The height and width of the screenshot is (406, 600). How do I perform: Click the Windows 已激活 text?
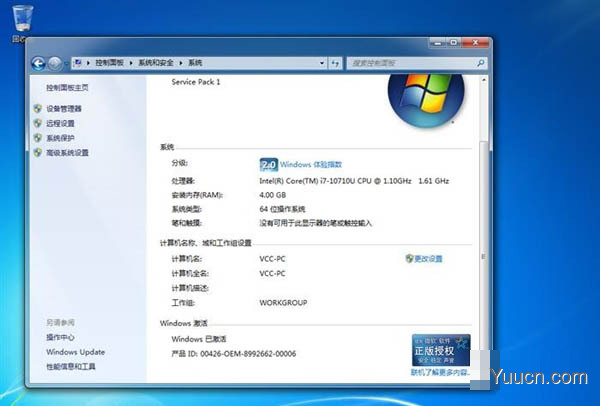coord(199,339)
